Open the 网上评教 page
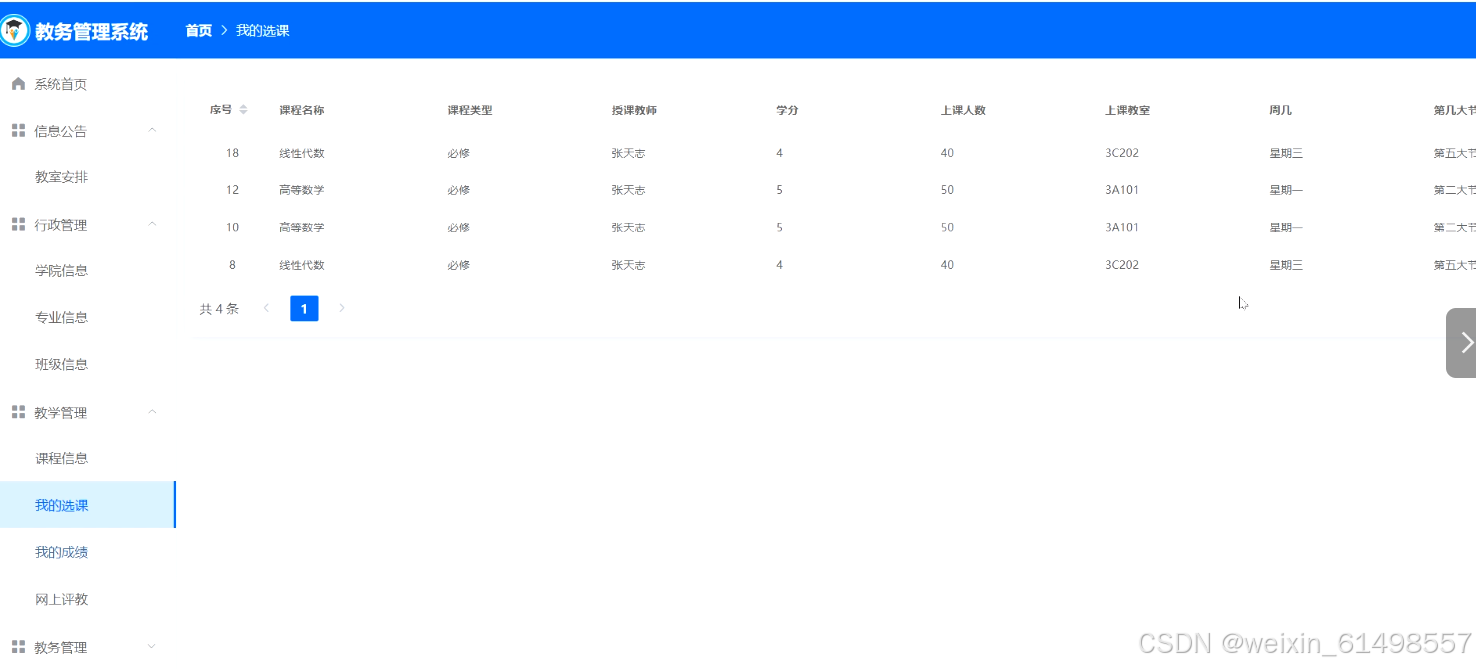Image resolution: width=1476 pixels, height=669 pixels. pyautogui.click(x=62, y=598)
